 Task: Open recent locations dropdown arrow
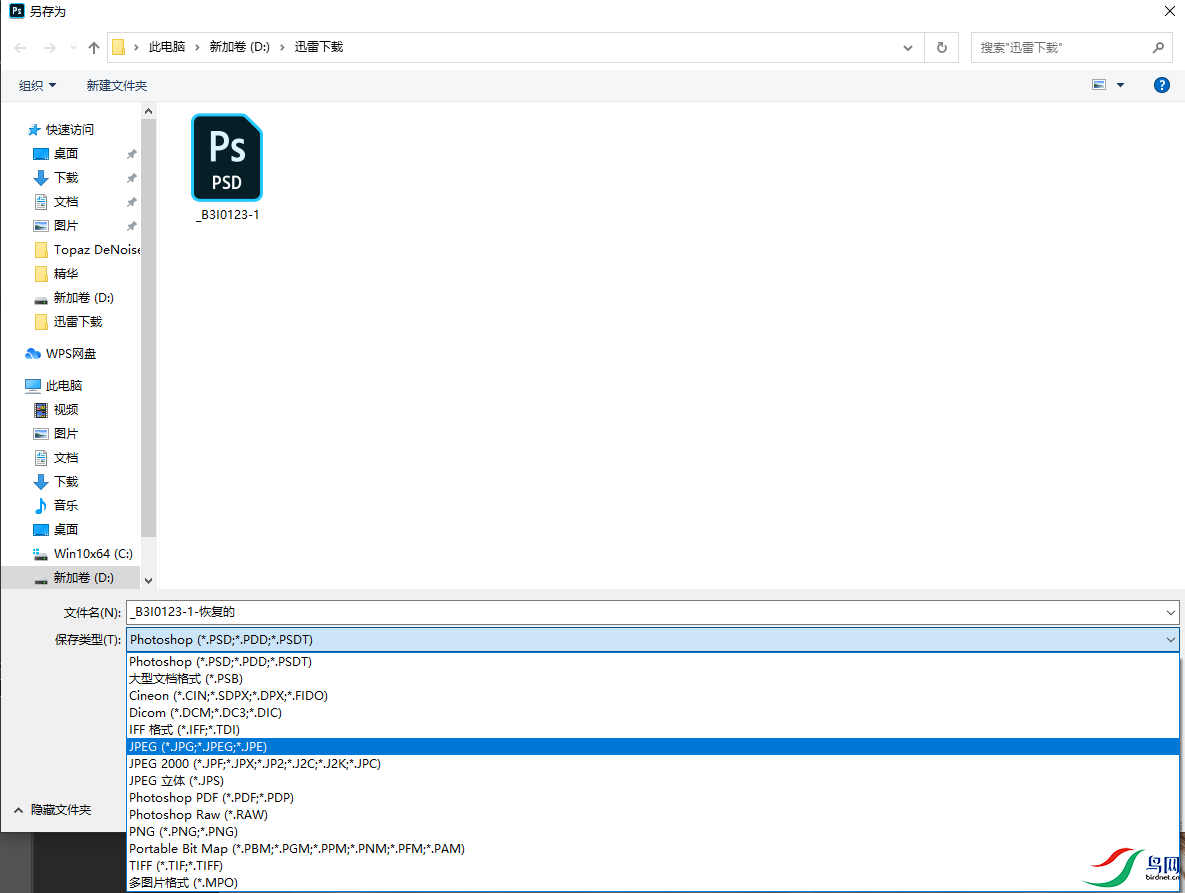click(73, 48)
